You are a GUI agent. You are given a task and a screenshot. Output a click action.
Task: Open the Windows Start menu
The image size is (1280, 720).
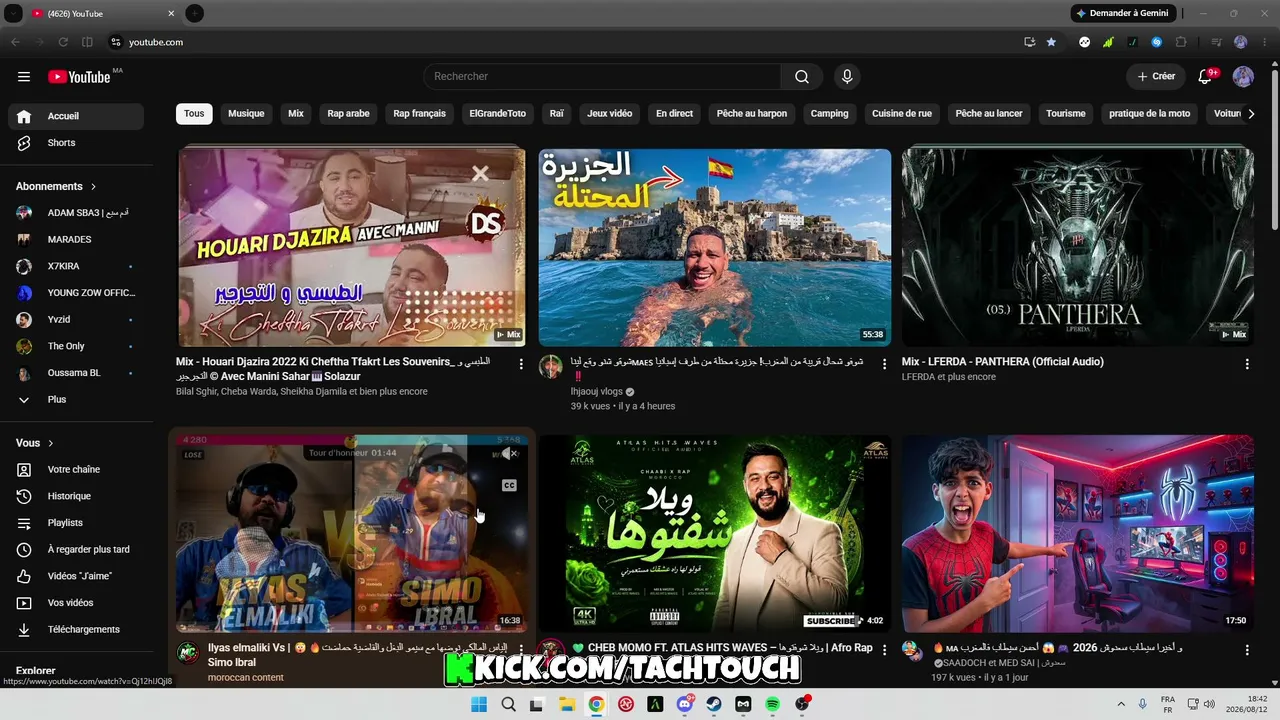(479, 705)
